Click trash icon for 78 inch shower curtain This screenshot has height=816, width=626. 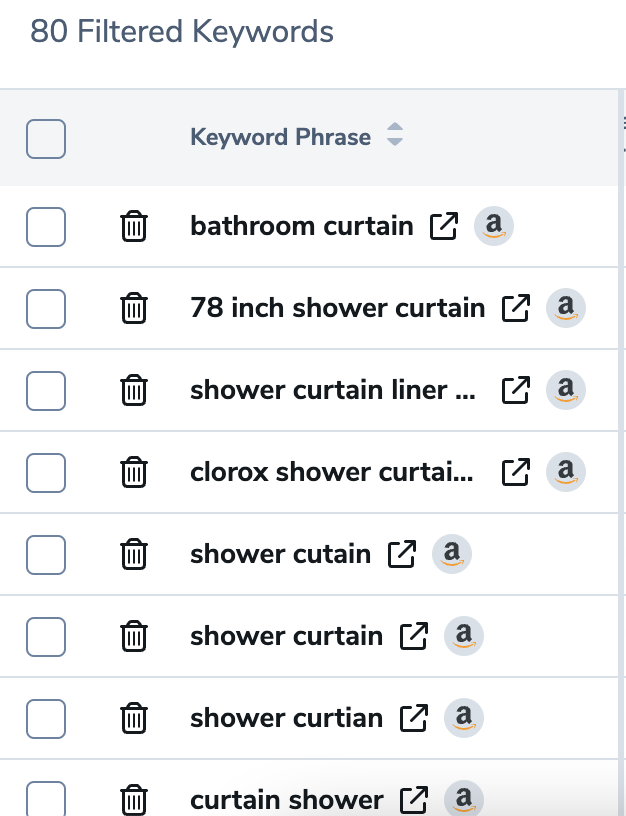[x=133, y=309]
